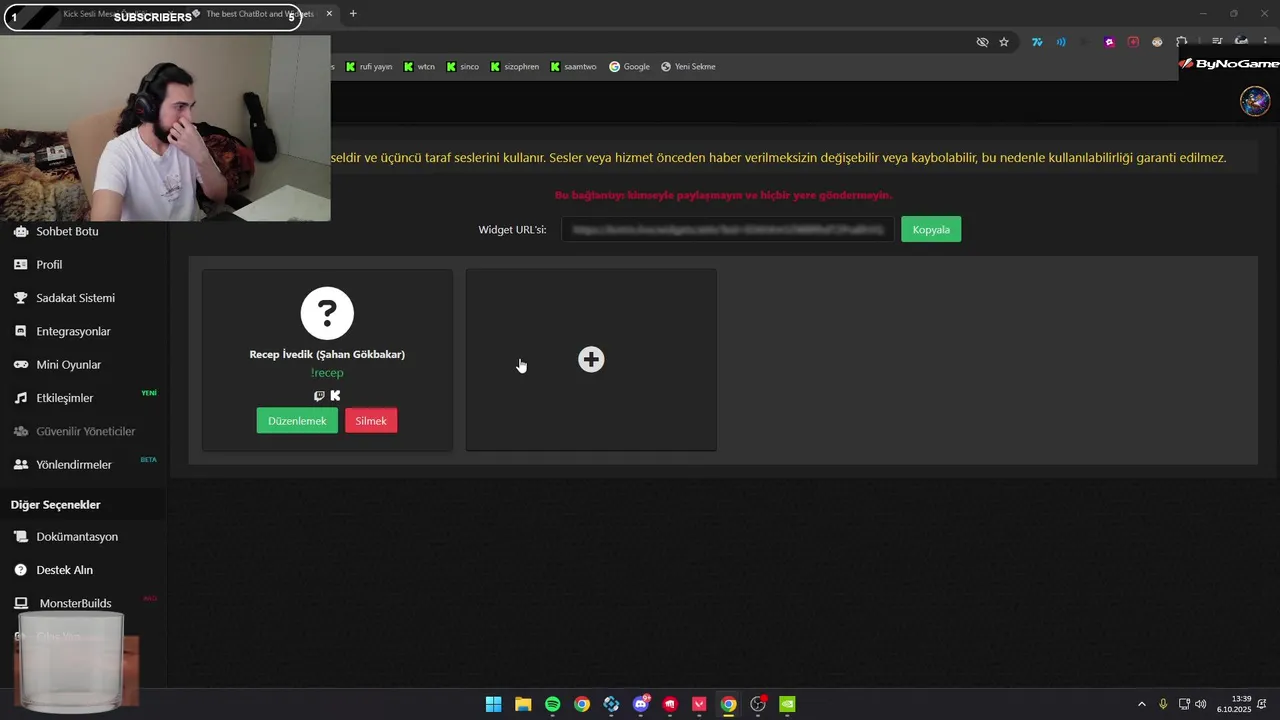Image resolution: width=1280 pixels, height=720 pixels.
Task: Open the sinco bookmark
Action: (463, 67)
